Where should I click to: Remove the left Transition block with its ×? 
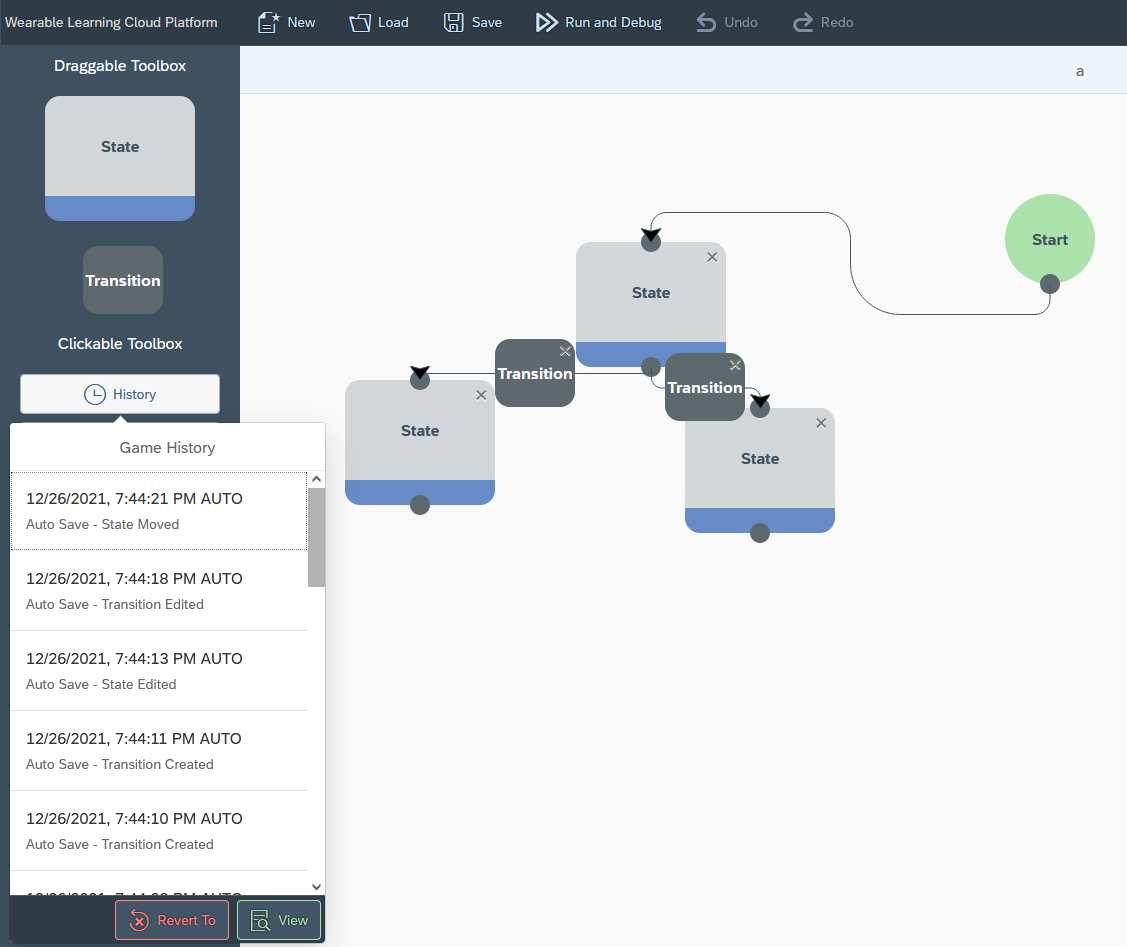click(x=565, y=351)
